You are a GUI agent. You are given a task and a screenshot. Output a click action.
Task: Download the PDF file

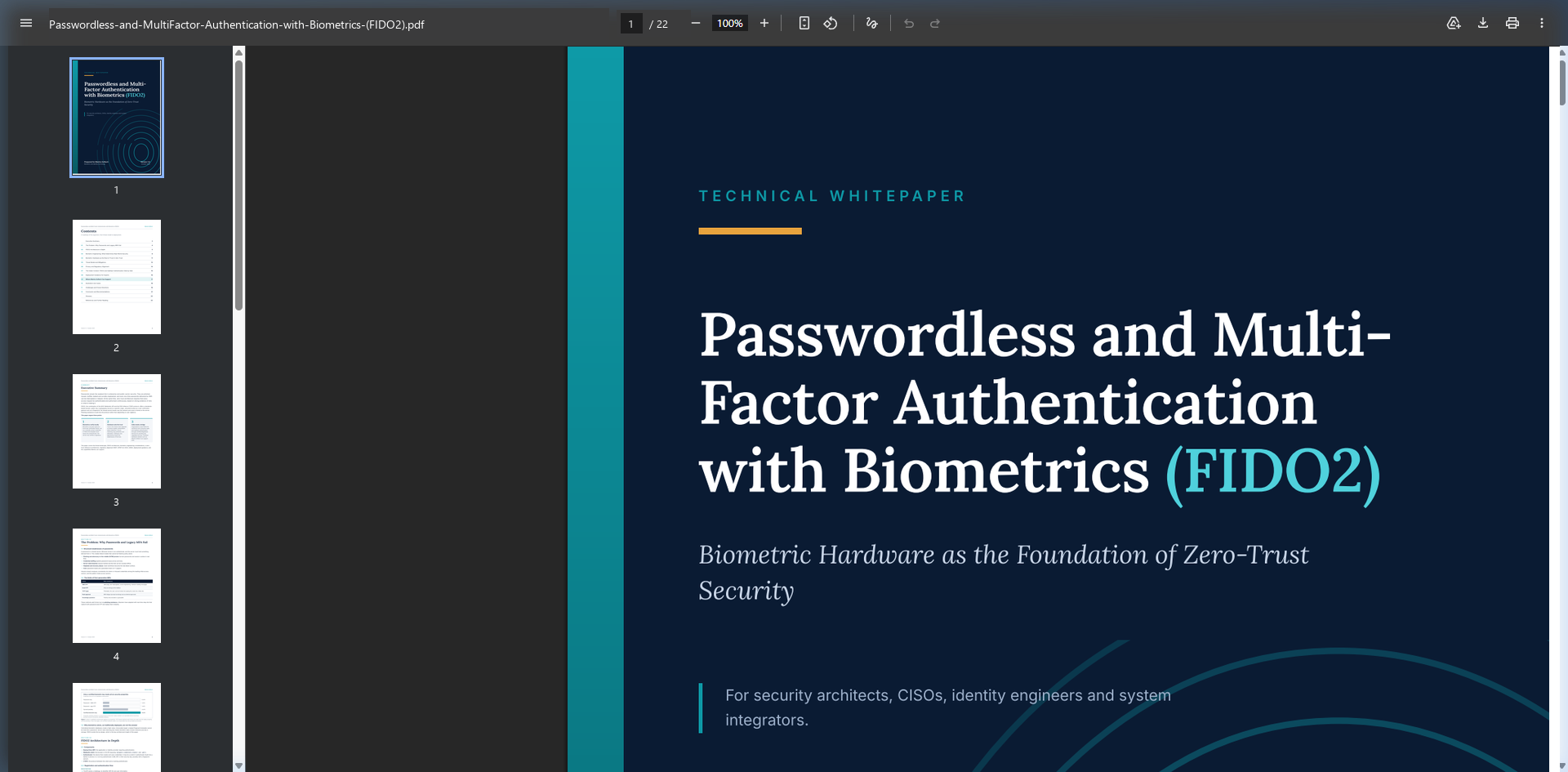pyautogui.click(x=1483, y=23)
